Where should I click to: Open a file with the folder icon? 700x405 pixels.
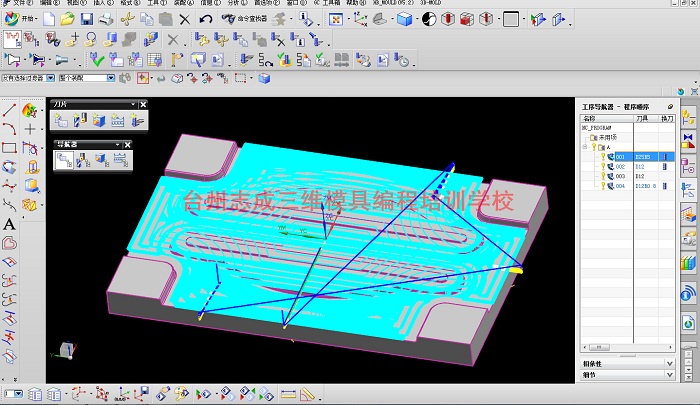[x=67, y=19]
